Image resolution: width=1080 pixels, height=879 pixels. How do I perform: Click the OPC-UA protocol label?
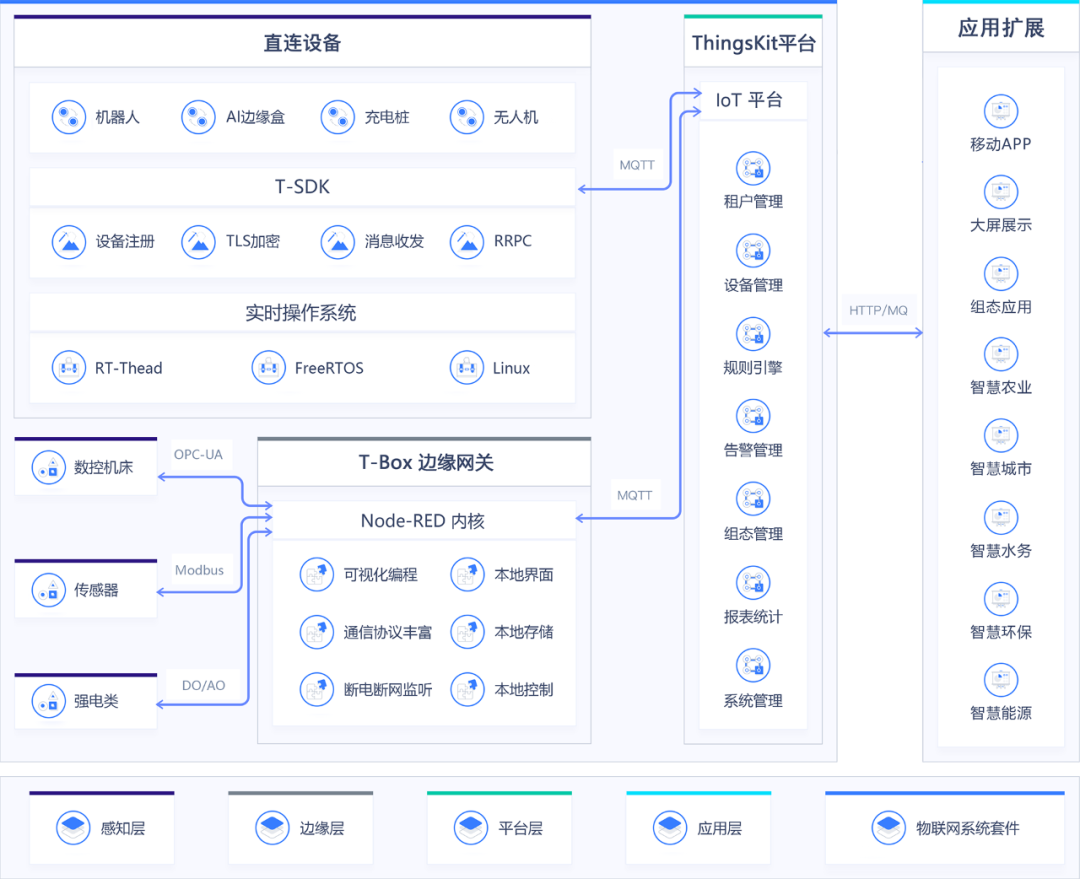click(x=198, y=454)
